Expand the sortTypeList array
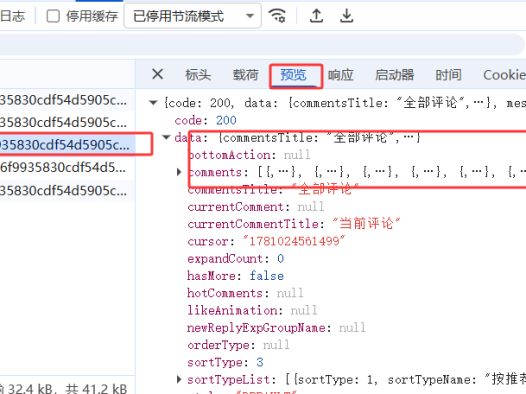The image size is (526, 394). pos(179,379)
